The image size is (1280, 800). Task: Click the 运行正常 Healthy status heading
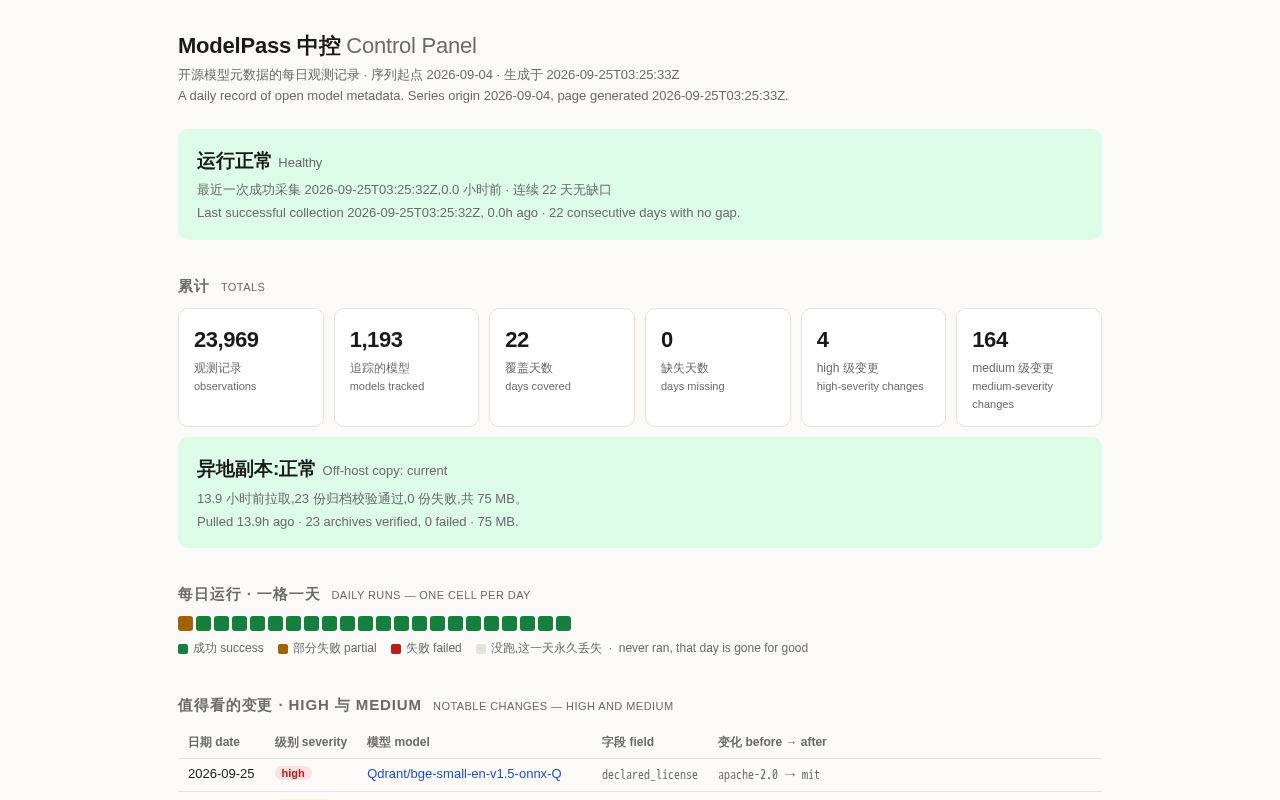260,161
